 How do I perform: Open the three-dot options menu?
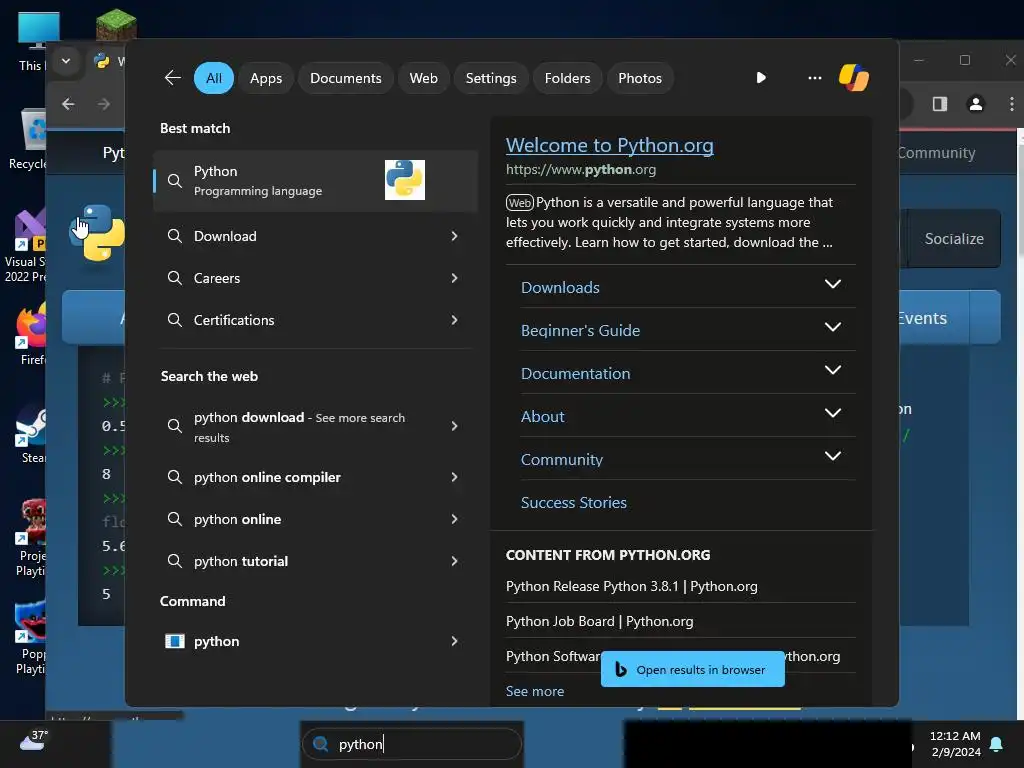[814, 78]
